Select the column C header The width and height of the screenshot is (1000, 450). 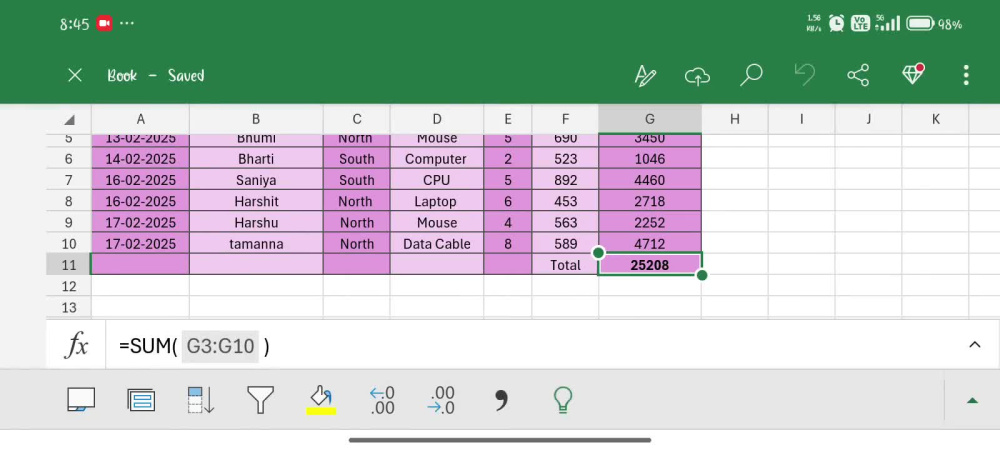tap(357, 119)
